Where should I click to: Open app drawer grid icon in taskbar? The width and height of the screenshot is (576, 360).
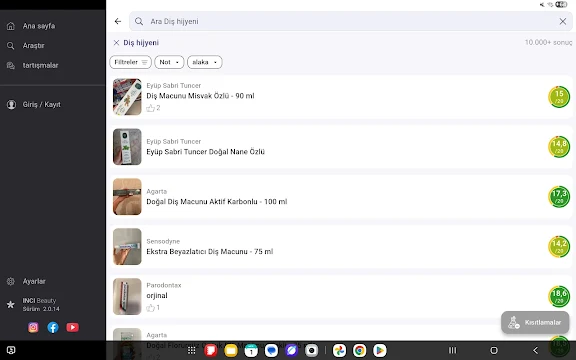[x=191, y=350]
